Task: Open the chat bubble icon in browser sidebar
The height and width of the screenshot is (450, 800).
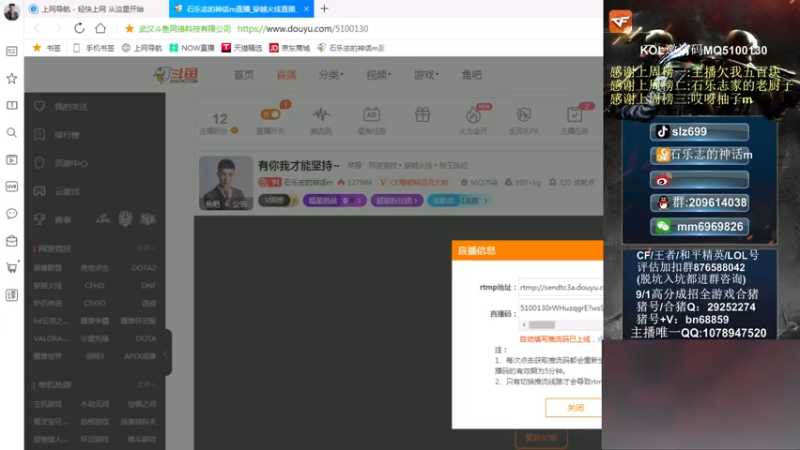Action: tap(12, 213)
